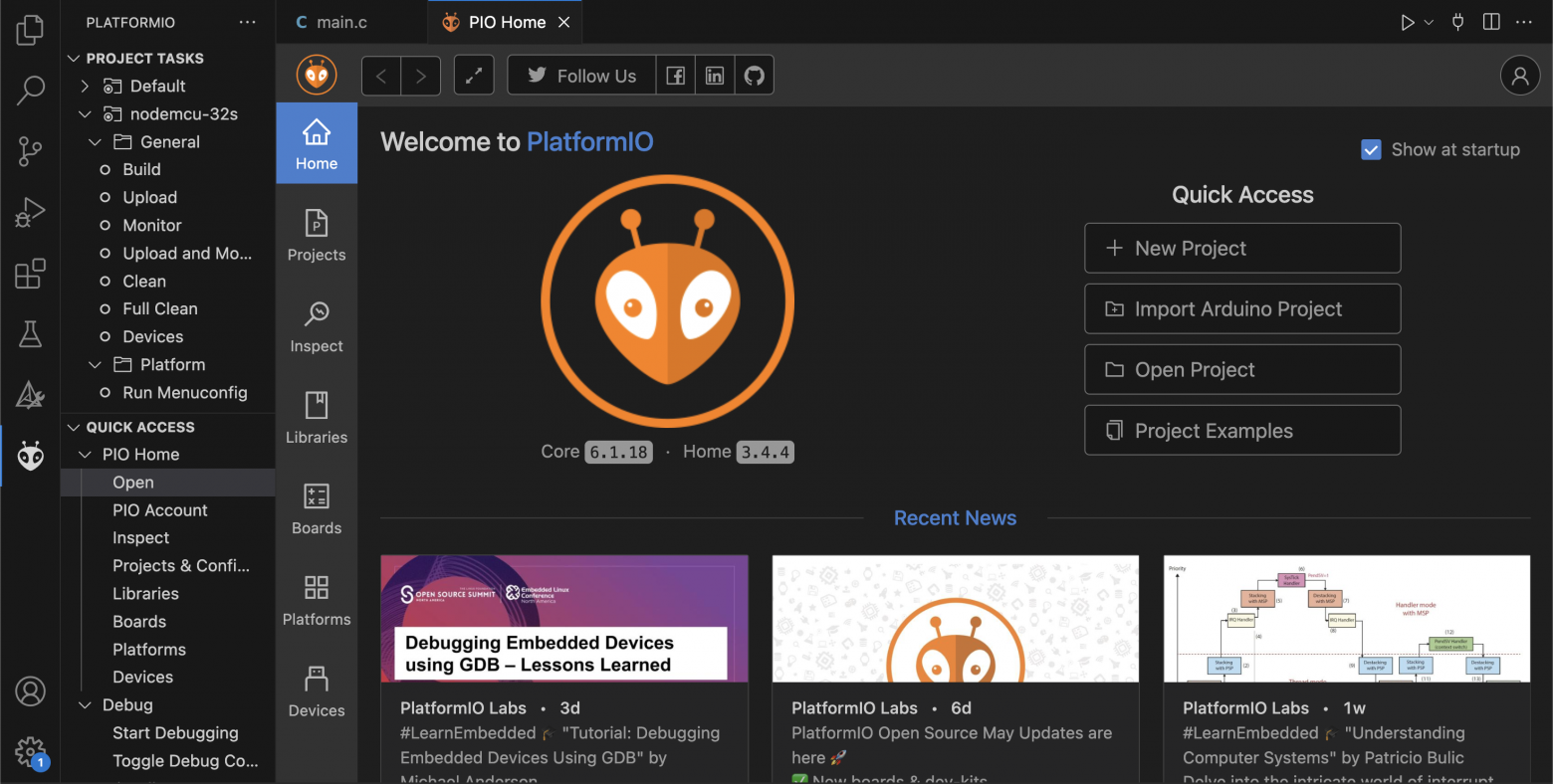The width and height of the screenshot is (1553, 784).
Task: Open the Facebook link icon
Action: [675, 76]
